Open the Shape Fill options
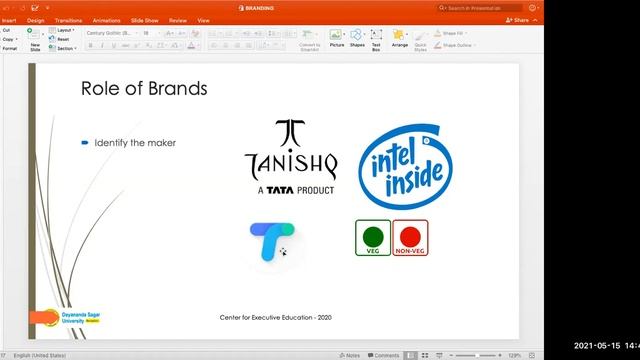 (x=451, y=33)
